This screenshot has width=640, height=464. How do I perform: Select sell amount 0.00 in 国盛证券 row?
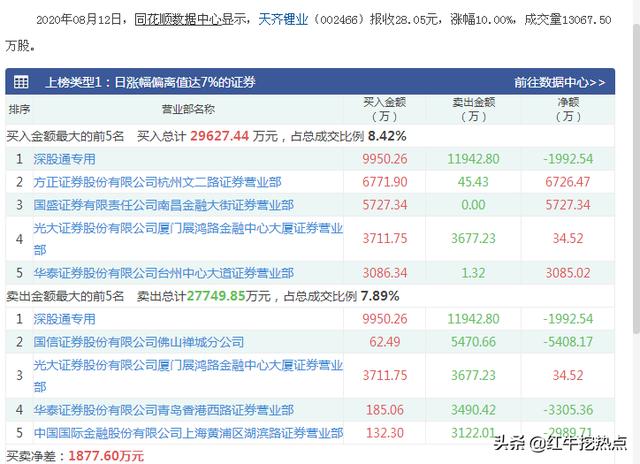click(473, 204)
